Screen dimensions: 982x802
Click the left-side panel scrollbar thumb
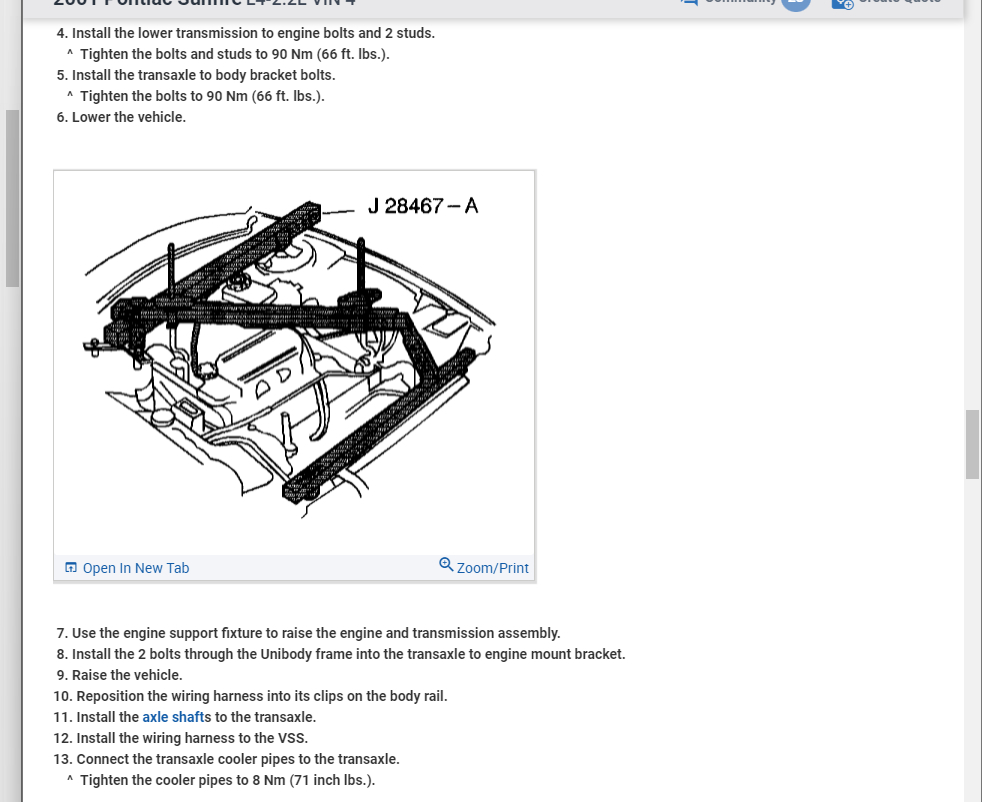12,198
